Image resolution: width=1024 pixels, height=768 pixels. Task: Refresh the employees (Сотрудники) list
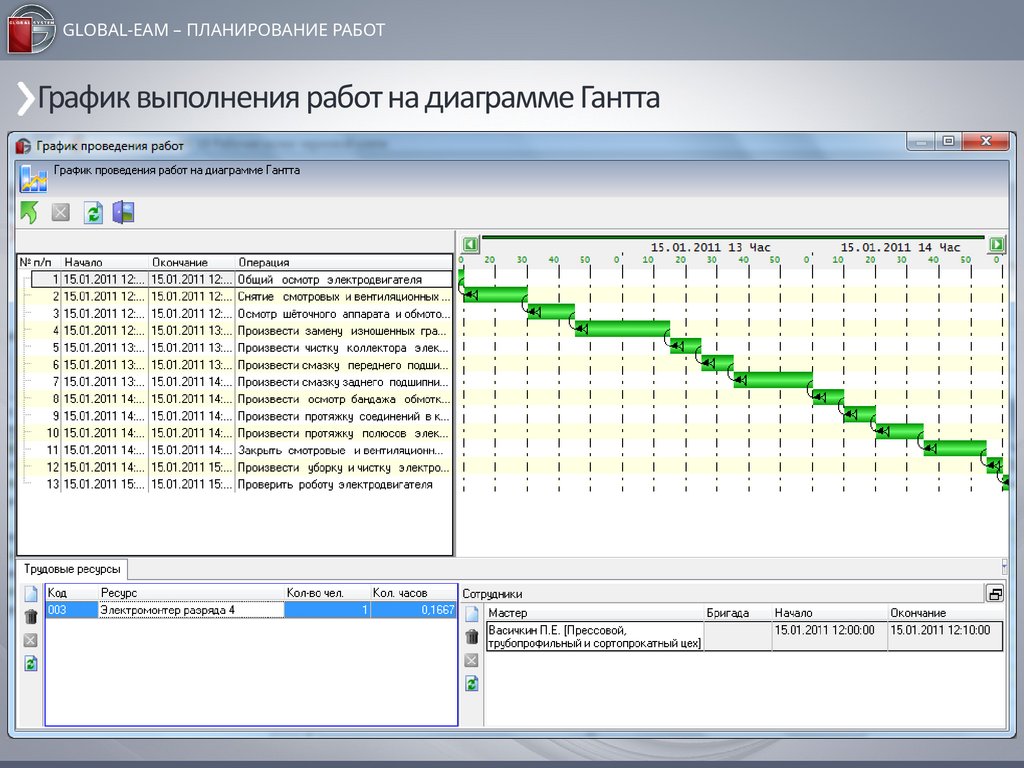pyautogui.click(x=472, y=683)
